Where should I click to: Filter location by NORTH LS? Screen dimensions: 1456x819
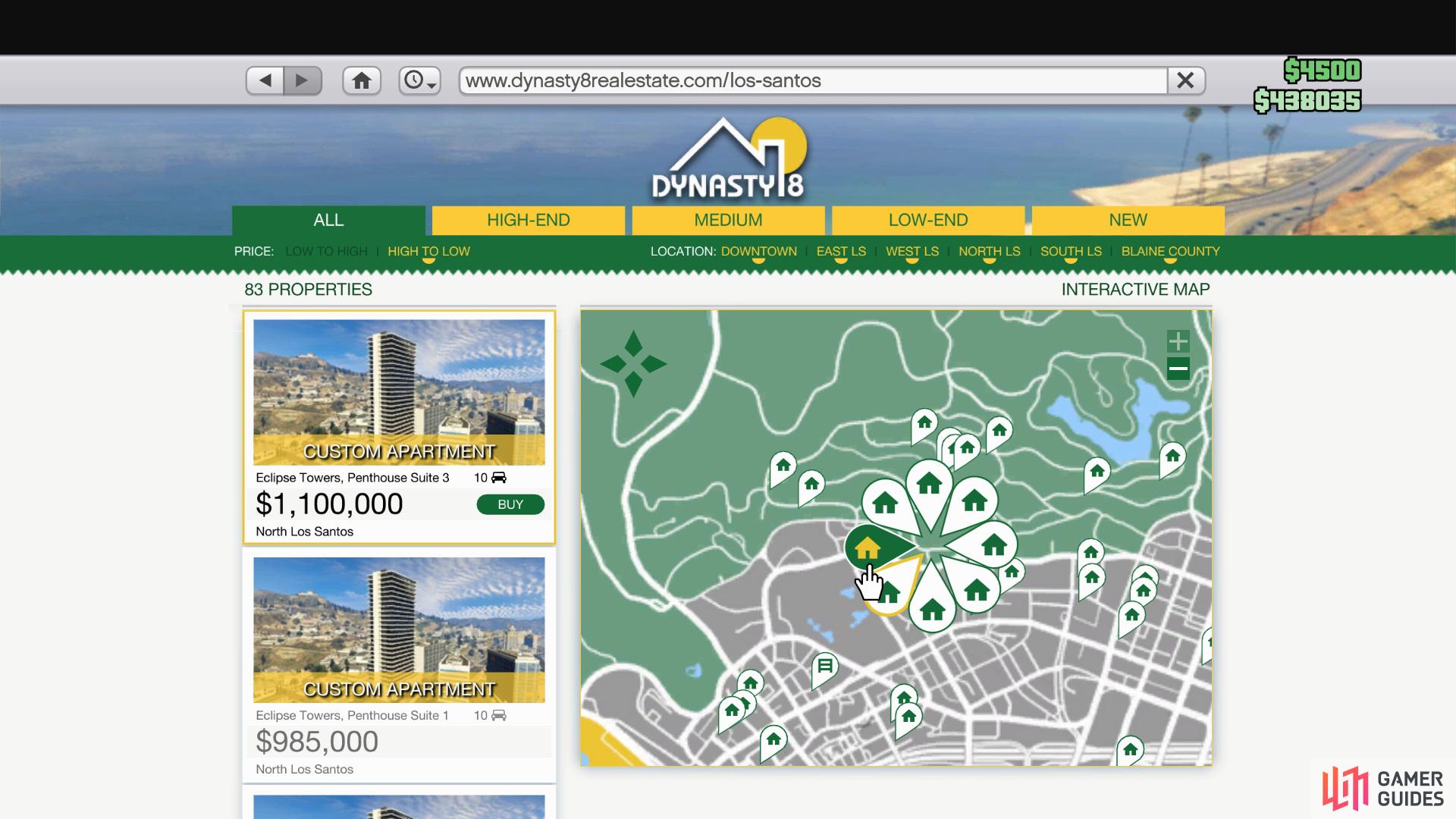989,251
